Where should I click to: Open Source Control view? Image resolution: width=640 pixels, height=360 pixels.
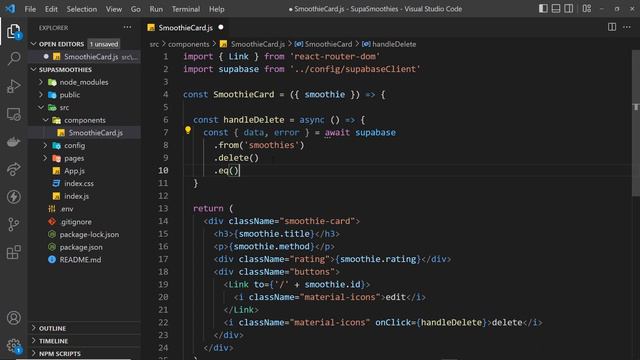coord(14,224)
